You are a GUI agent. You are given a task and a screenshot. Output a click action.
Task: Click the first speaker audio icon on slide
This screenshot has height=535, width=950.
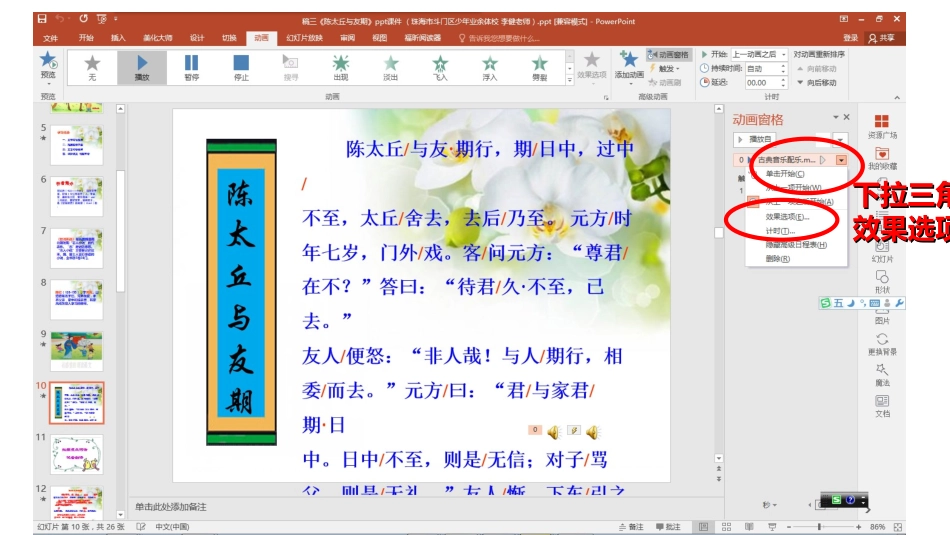(553, 432)
